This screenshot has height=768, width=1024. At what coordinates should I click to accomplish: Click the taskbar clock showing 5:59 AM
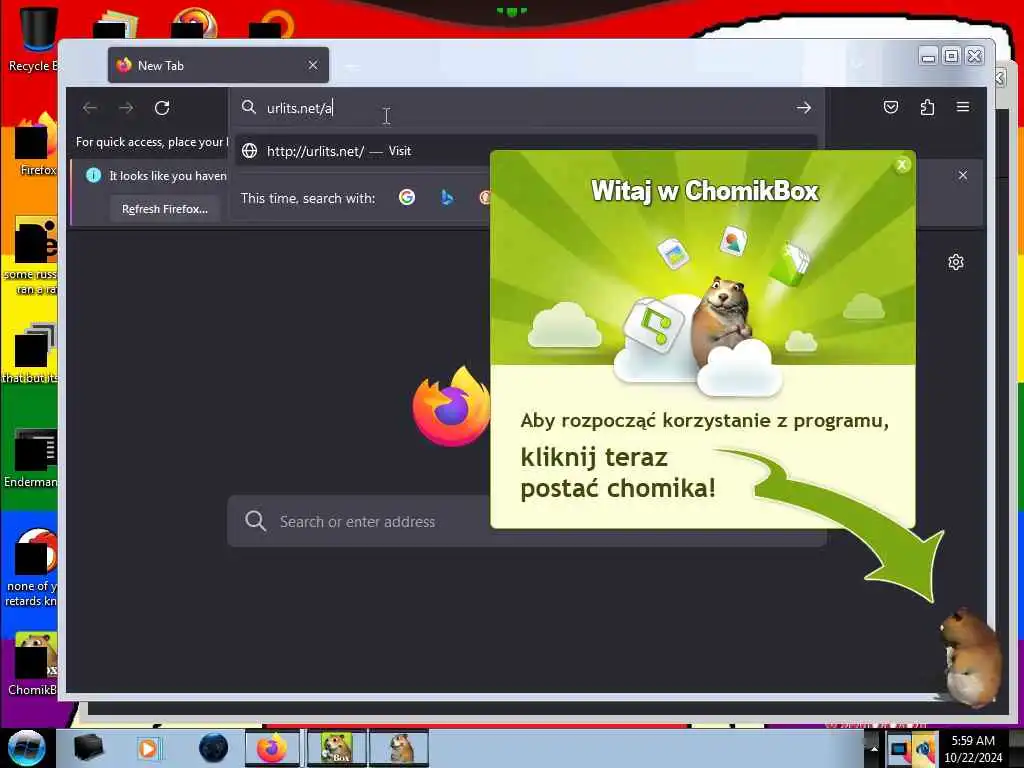(x=973, y=749)
